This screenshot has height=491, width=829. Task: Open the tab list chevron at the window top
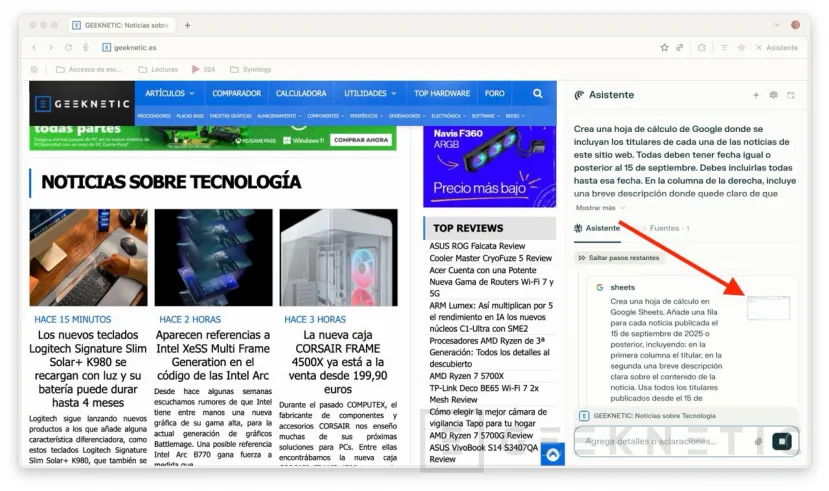pyautogui.click(x=777, y=25)
